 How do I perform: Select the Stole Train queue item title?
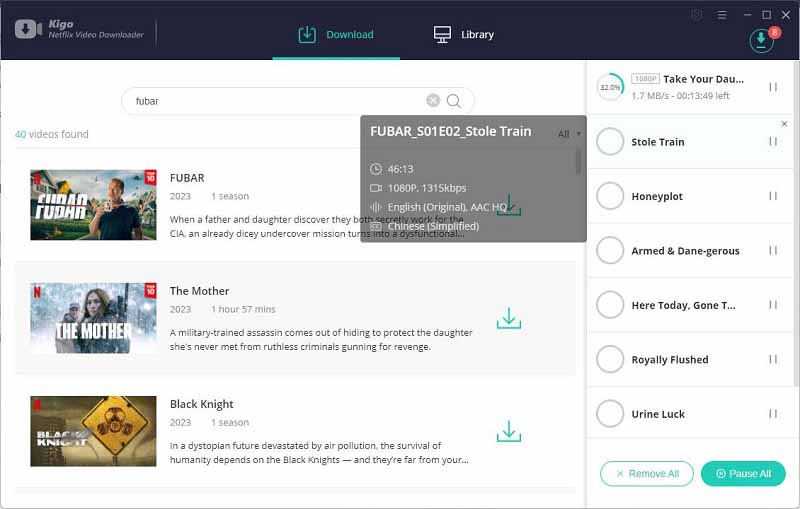(x=658, y=142)
